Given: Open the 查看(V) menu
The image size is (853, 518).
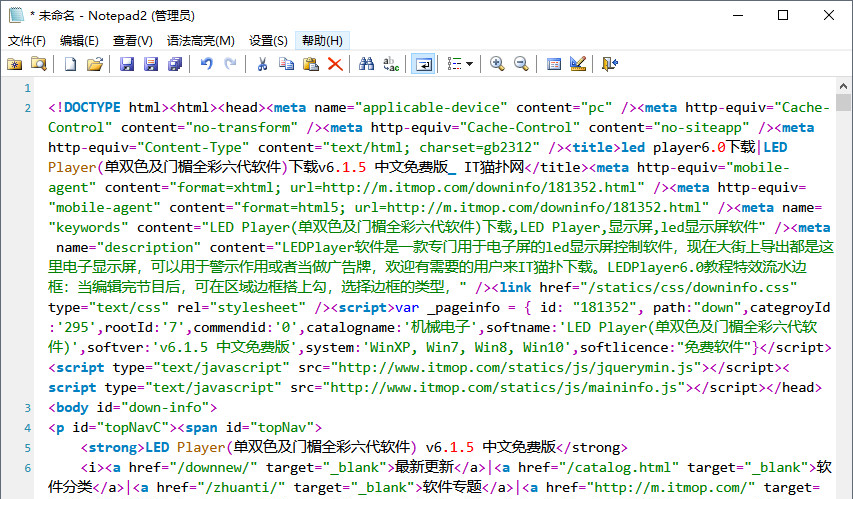Looking at the screenshot, I should coord(133,41).
